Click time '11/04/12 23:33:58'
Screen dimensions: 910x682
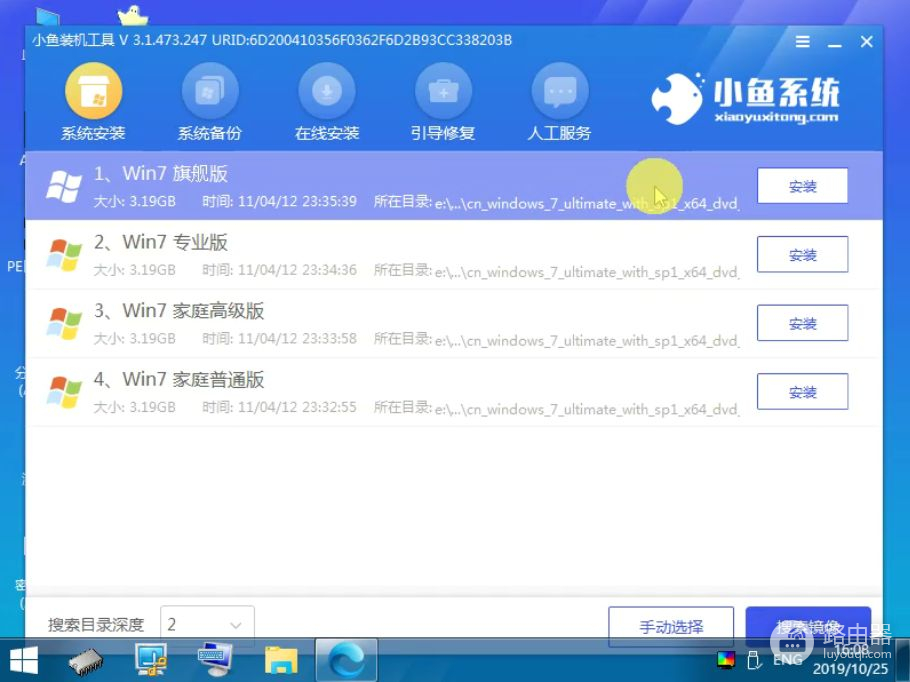pos(297,338)
